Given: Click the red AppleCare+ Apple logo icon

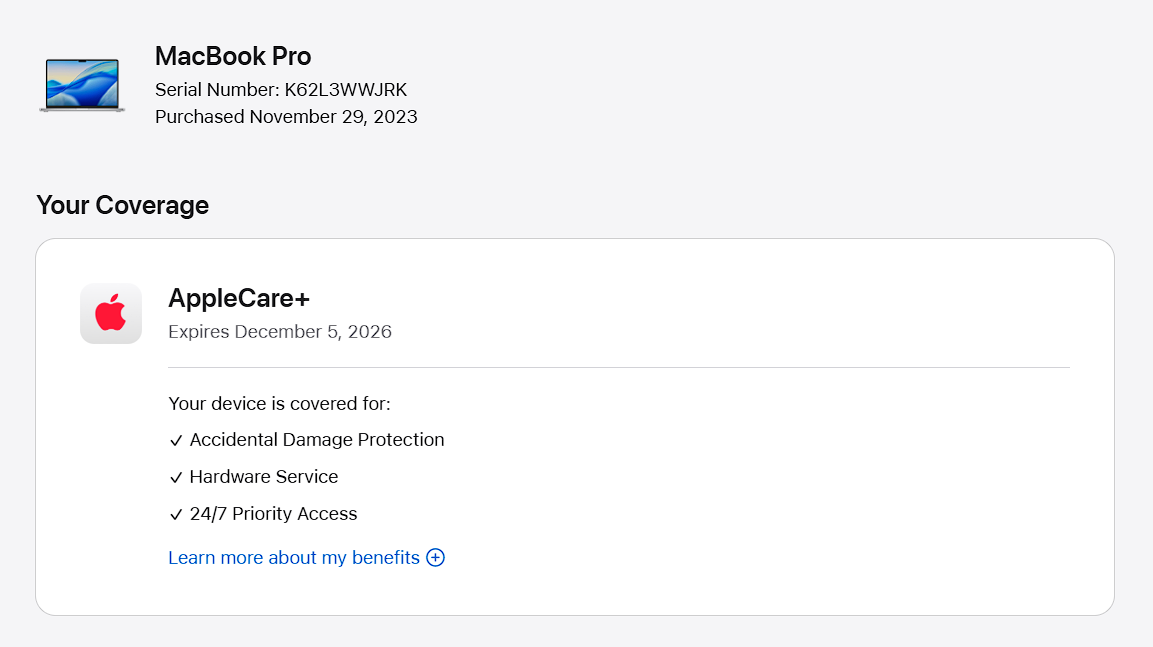Looking at the screenshot, I should pos(111,313).
